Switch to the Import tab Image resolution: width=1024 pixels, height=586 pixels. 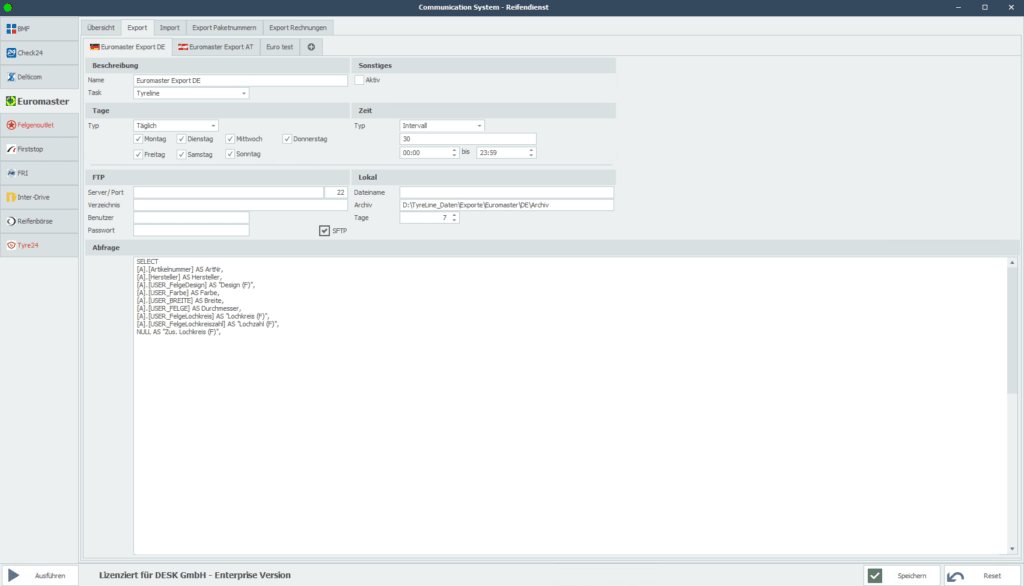170,27
